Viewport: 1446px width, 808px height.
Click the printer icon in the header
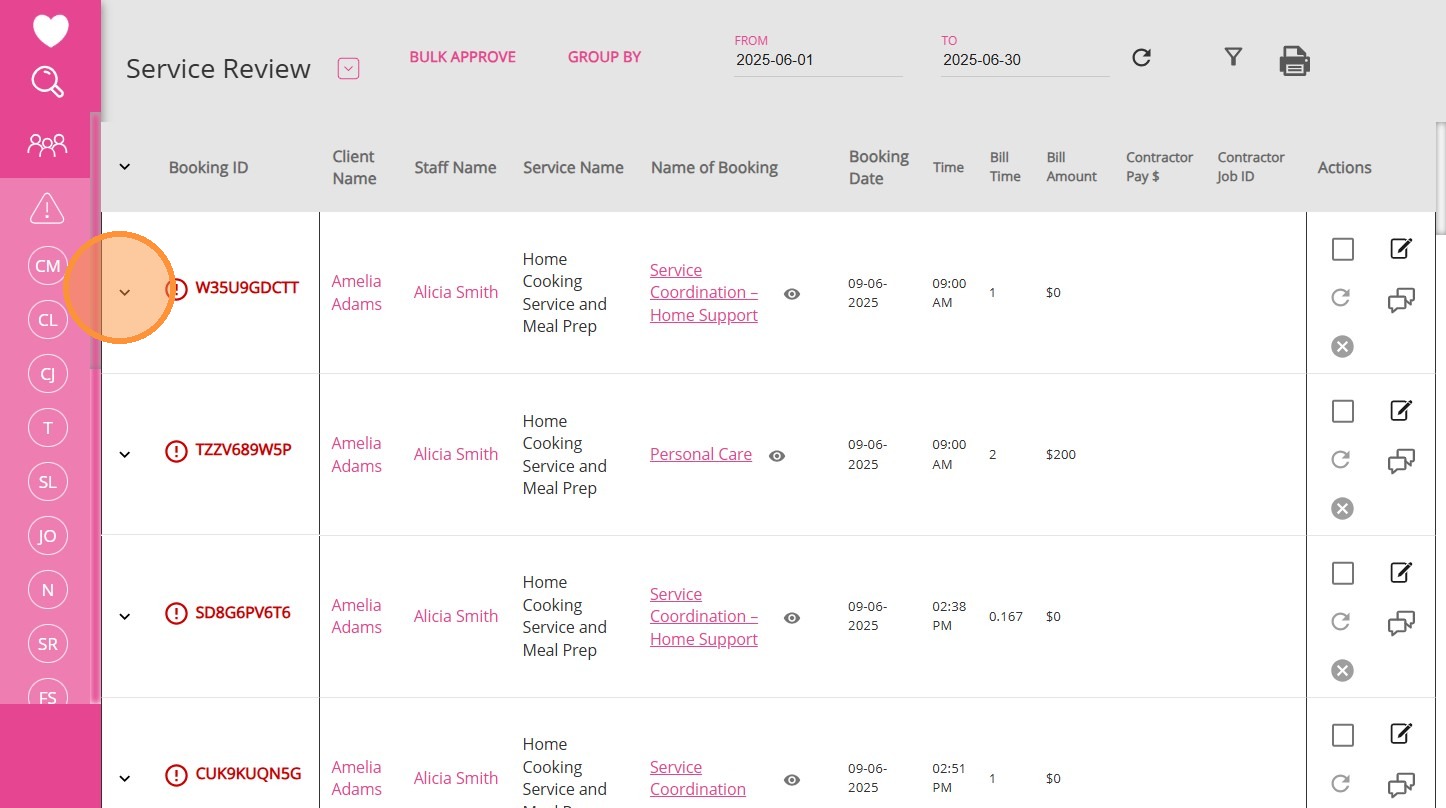(1294, 61)
